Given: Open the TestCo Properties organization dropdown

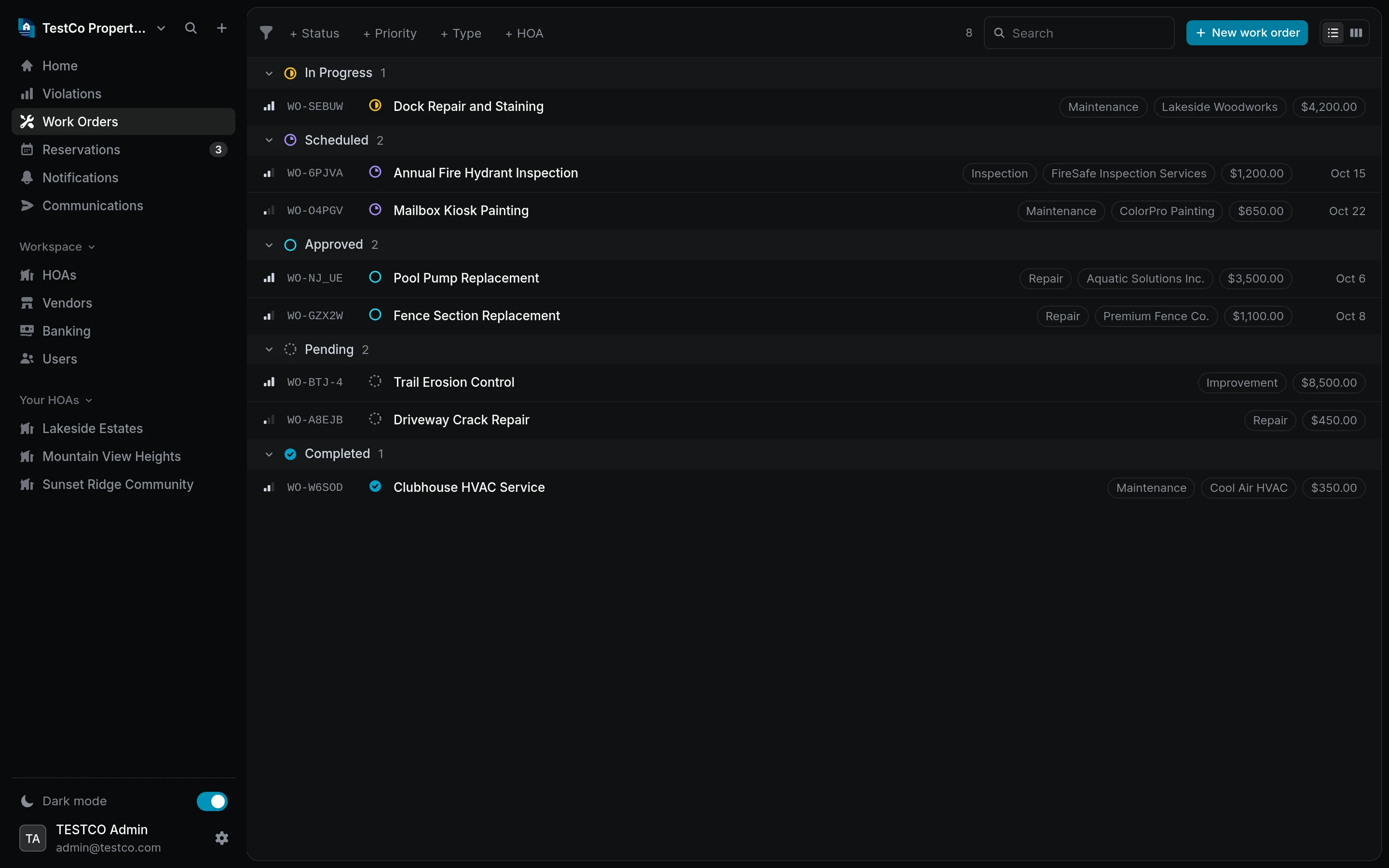Looking at the screenshot, I should [x=161, y=28].
